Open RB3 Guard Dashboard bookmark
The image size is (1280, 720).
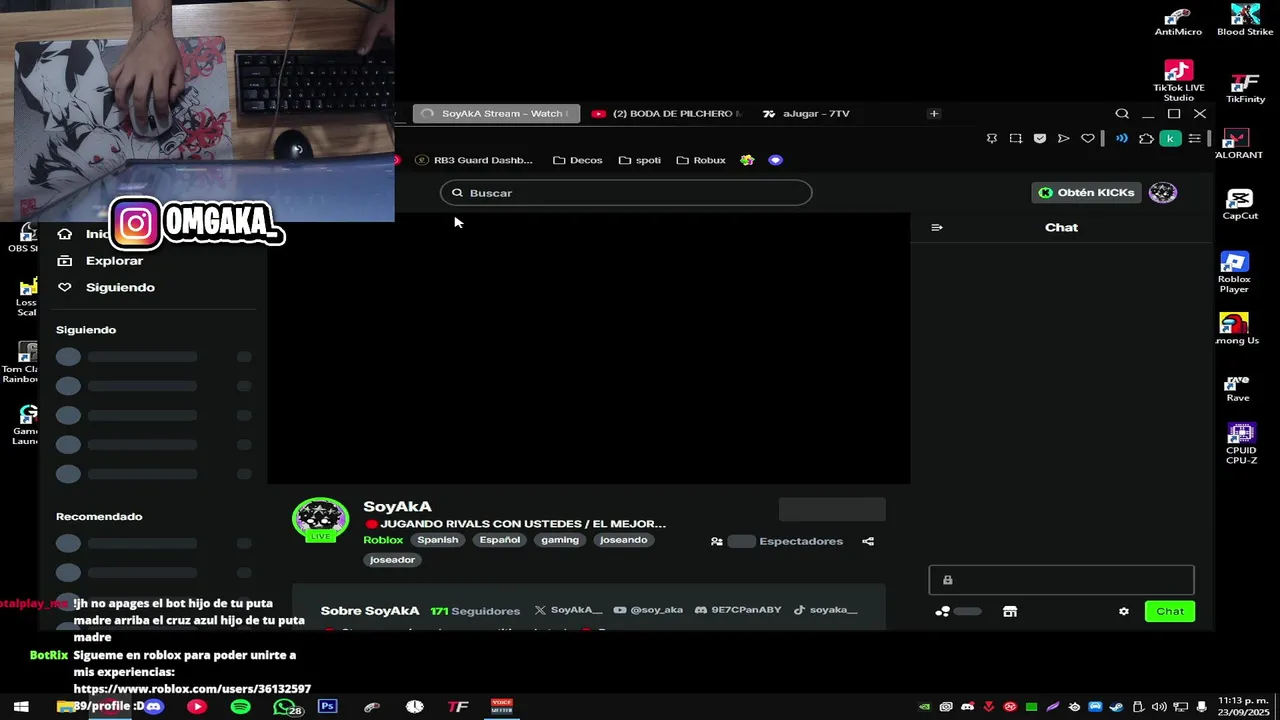coord(474,160)
